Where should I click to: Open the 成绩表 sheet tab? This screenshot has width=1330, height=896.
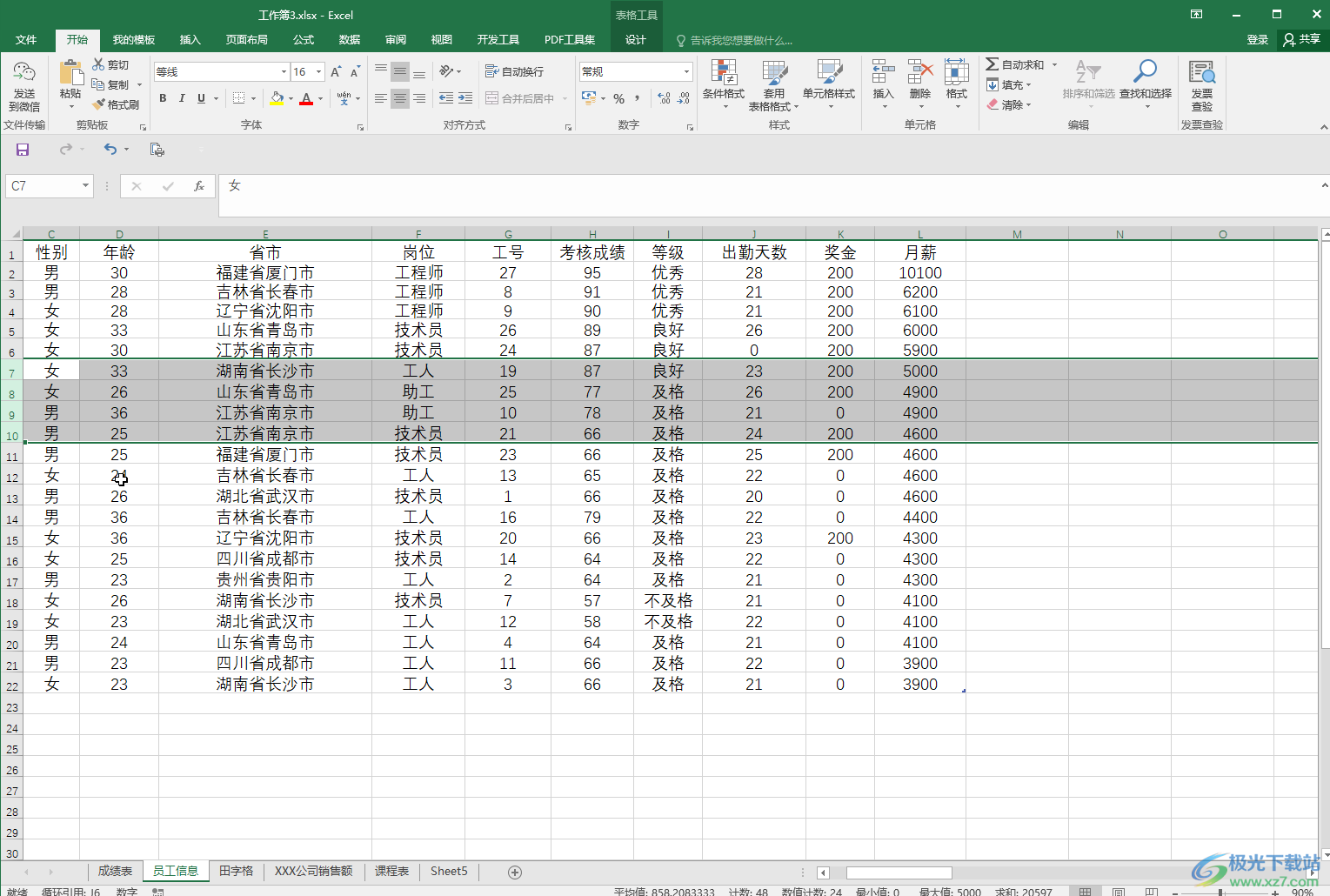tap(115, 871)
